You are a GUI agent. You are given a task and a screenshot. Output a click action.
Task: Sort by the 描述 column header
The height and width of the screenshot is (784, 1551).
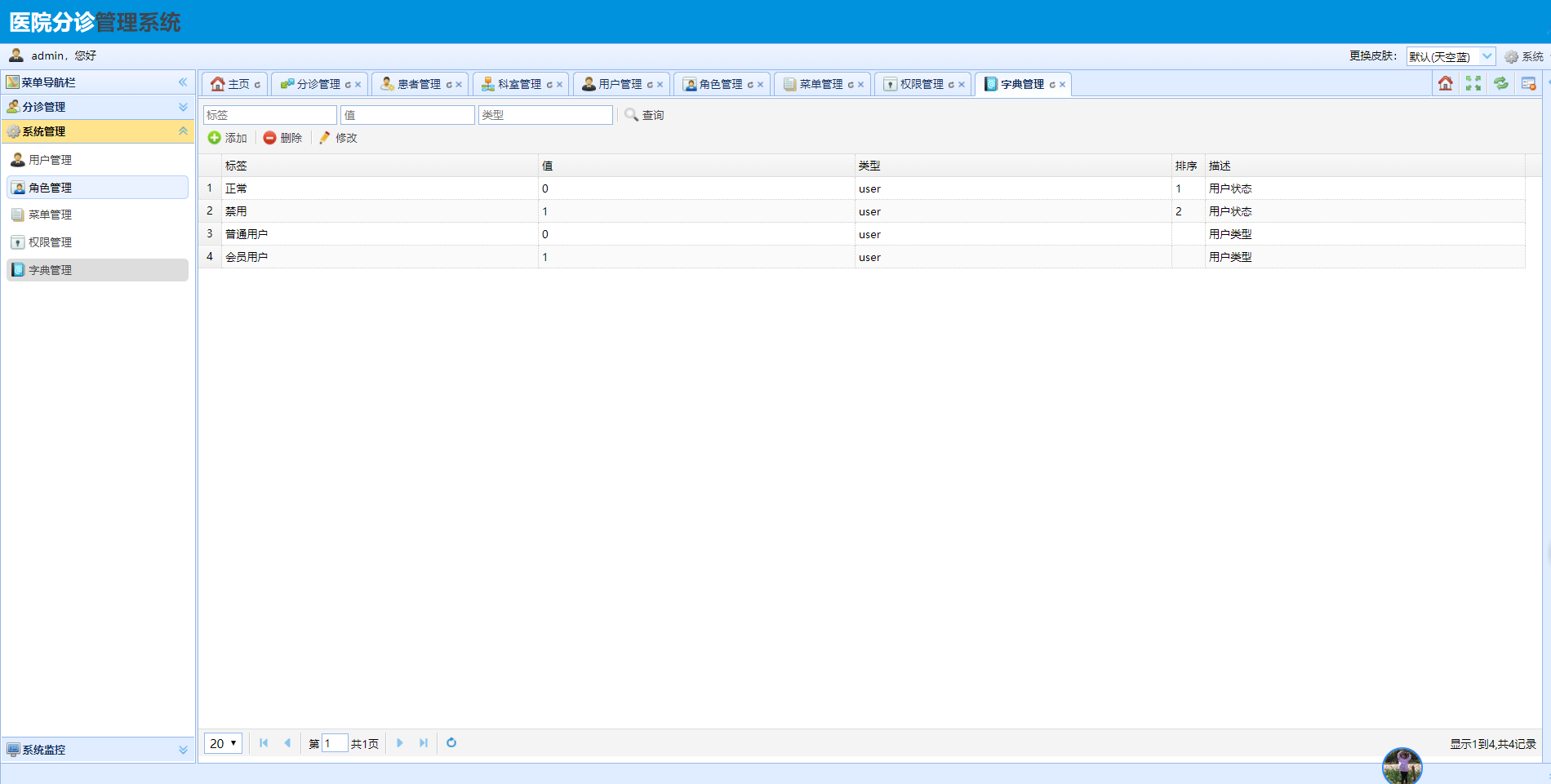tap(1365, 166)
